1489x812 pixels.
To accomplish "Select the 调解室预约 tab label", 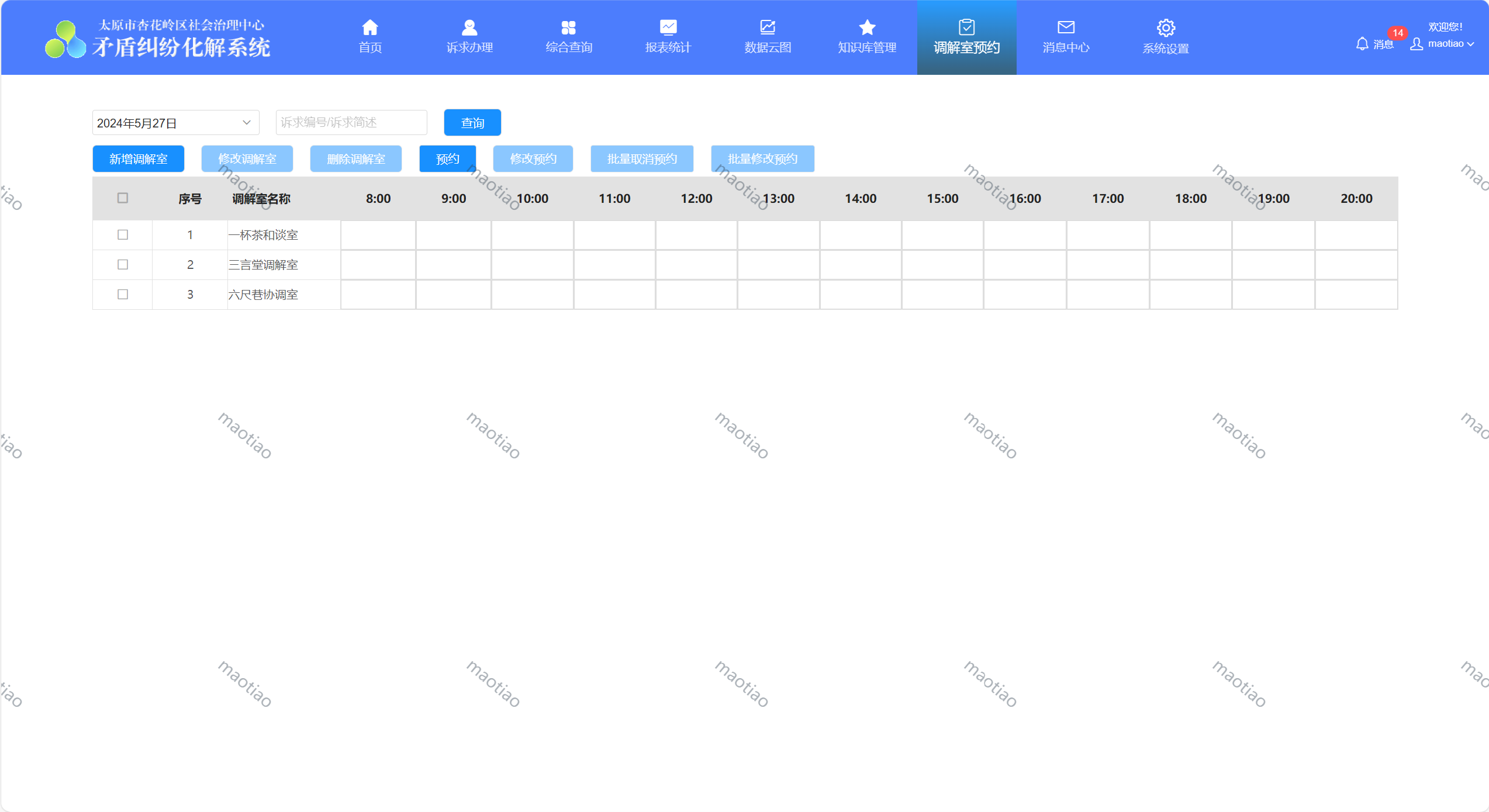I will tap(966, 47).
